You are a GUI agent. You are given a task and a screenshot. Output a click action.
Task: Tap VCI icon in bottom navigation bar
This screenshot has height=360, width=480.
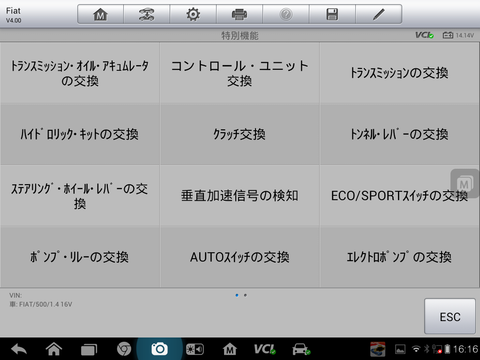pyautogui.click(x=265, y=349)
